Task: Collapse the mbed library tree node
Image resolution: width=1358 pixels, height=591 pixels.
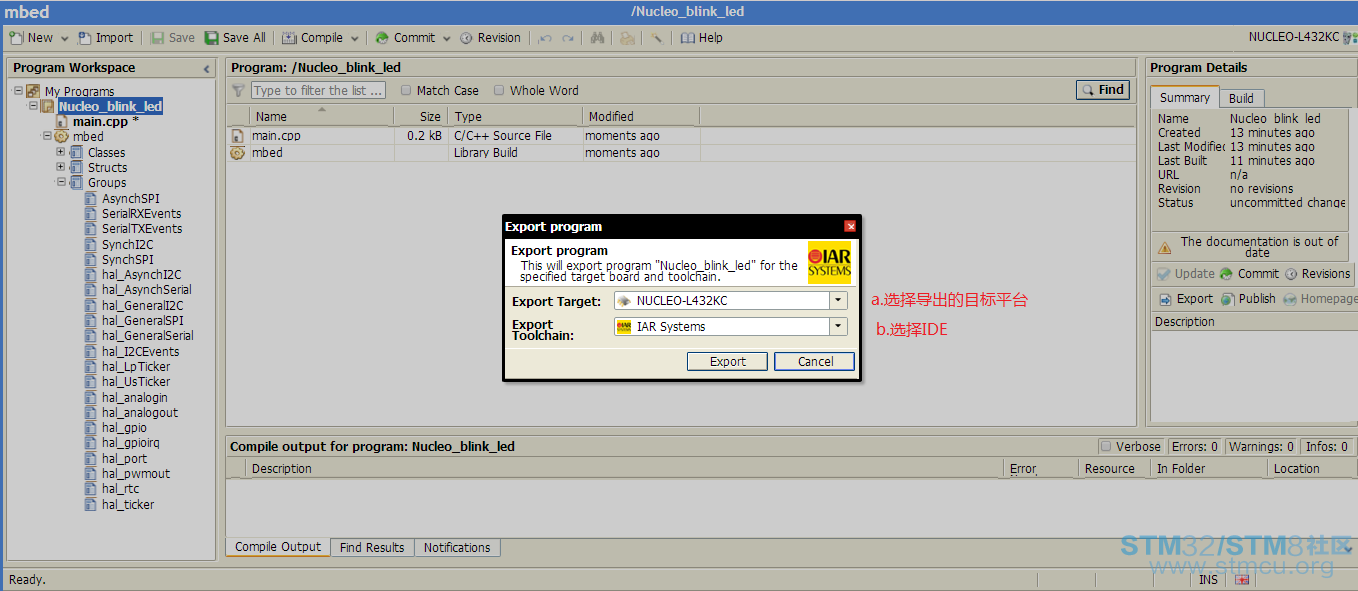Action: tap(46, 136)
